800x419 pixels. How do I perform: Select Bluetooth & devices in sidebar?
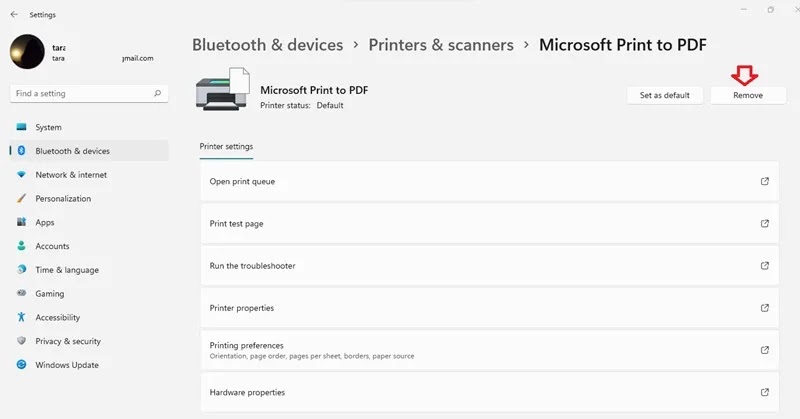89,151
